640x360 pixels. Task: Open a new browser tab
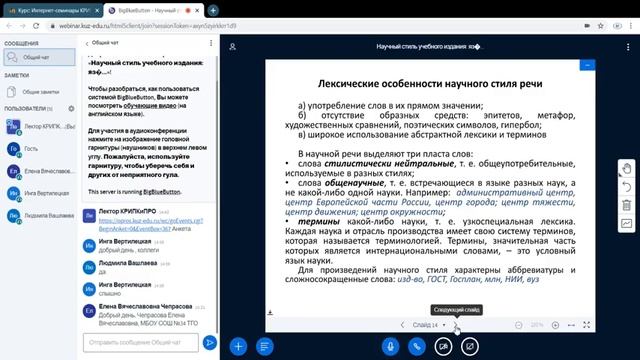point(213,11)
